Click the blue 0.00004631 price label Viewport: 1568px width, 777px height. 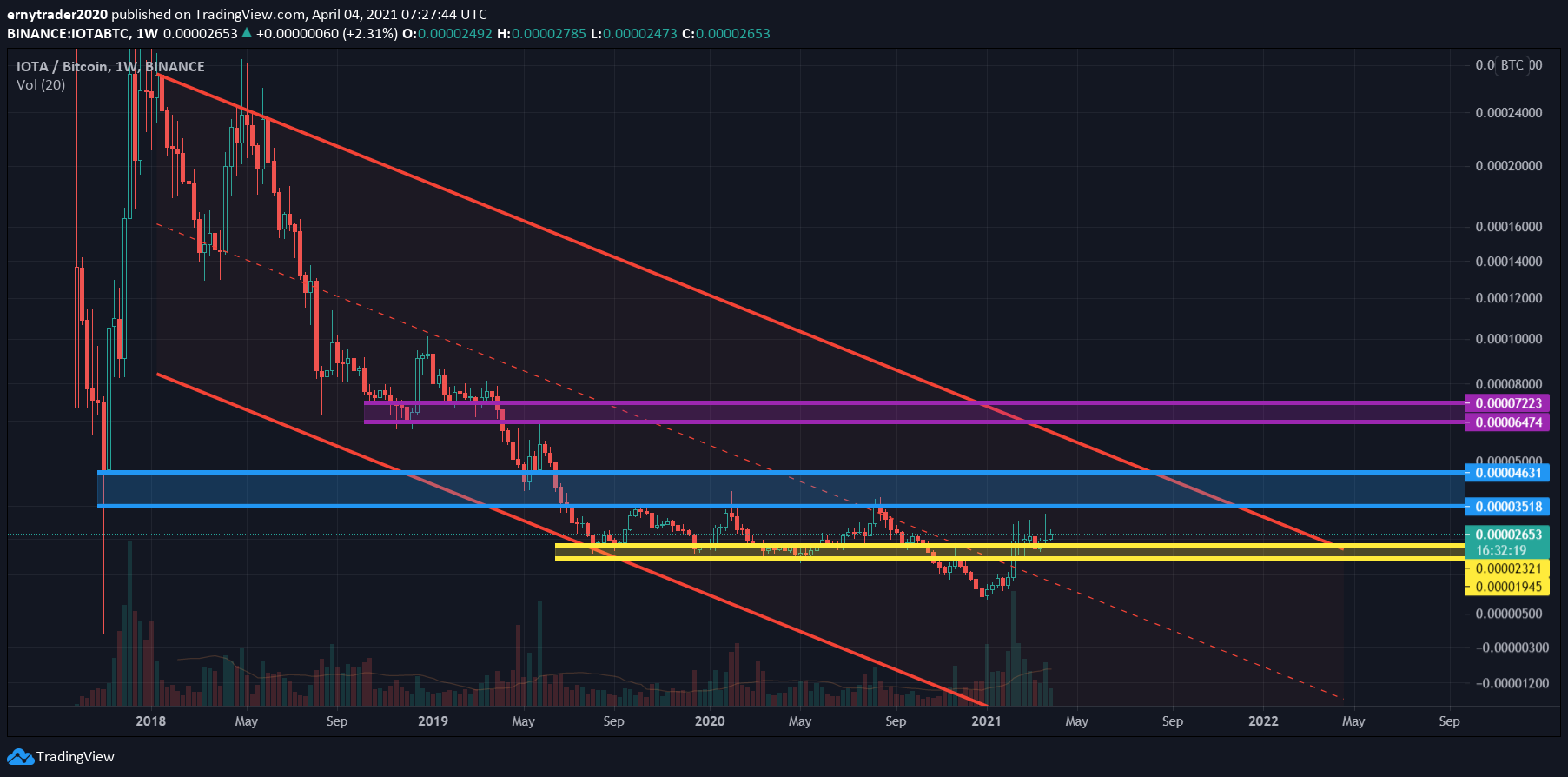click(1508, 473)
